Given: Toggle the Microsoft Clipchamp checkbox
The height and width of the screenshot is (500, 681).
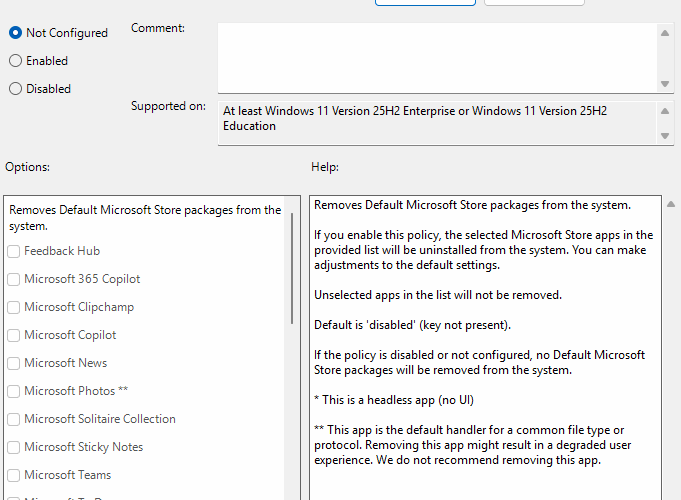Looking at the screenshot, I should pyautogui.click(x=14, y=307).
